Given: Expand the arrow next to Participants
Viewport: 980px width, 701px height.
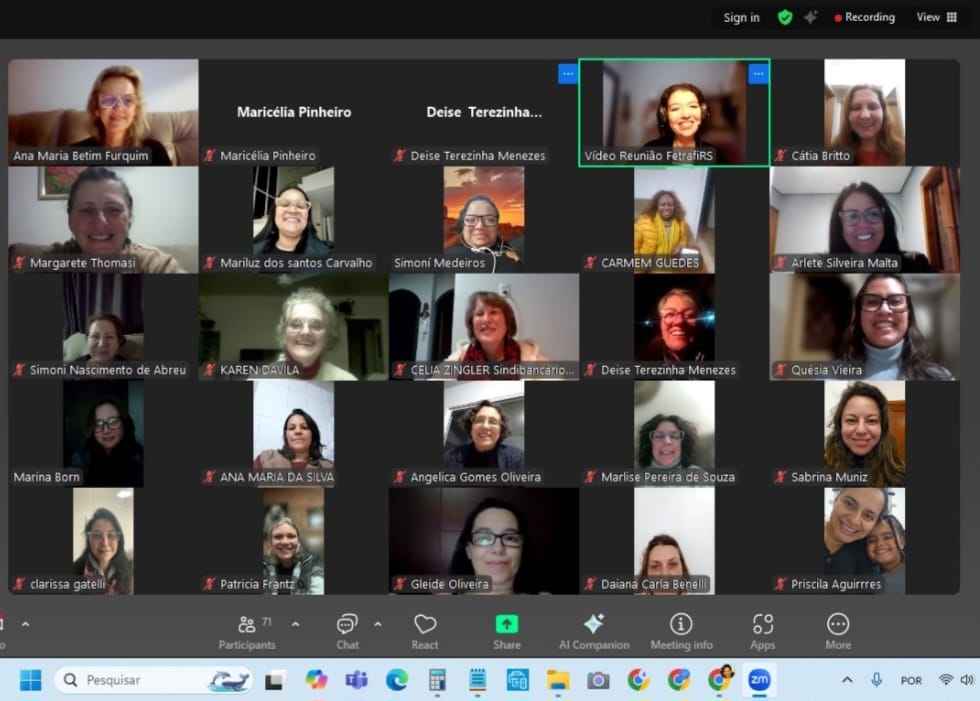Looking at the screenshot, I should [x=295, y=624].
